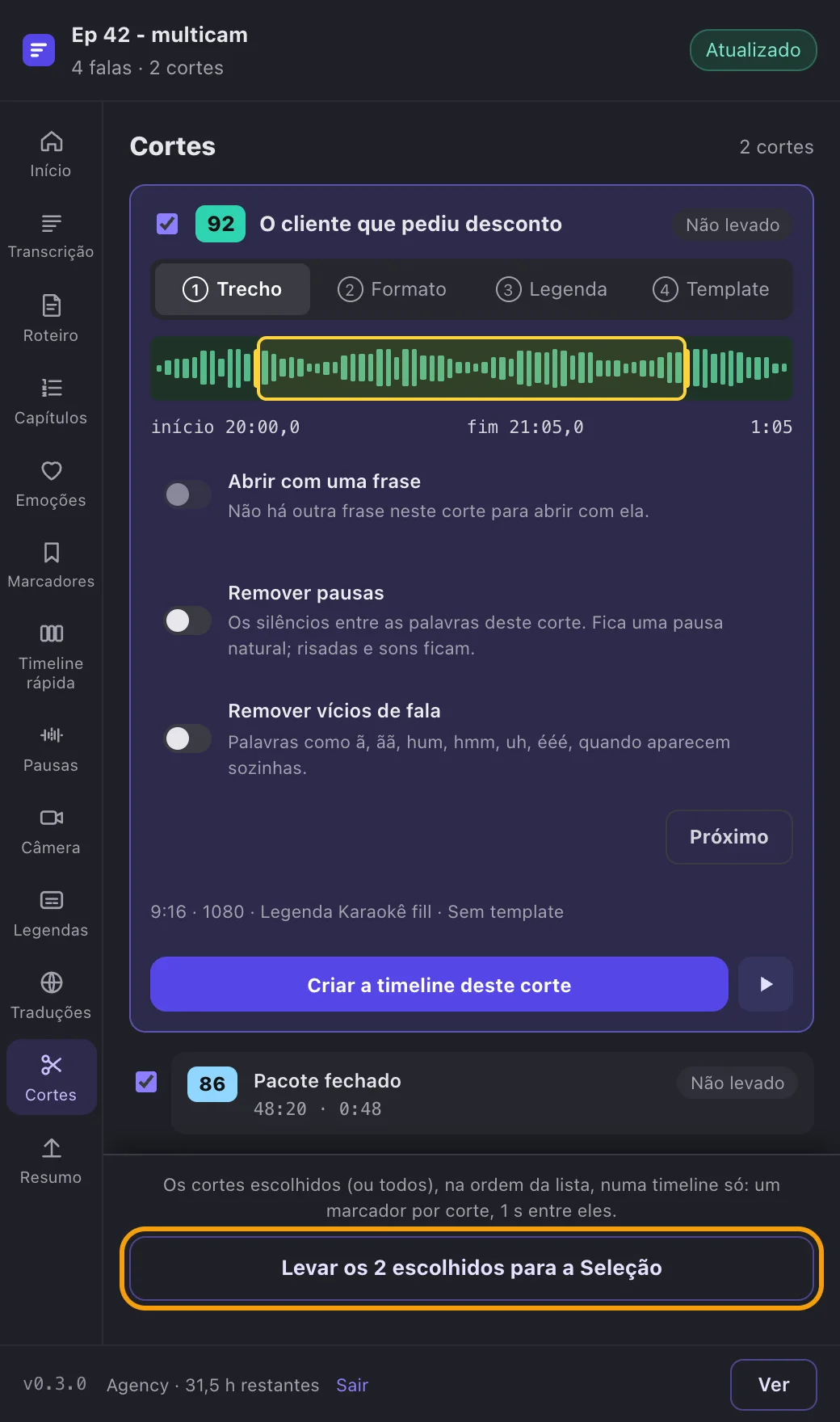Click the right trim handle on waveform
This screenshot has width=840, height=1422.
pyautogui.click(x=685, y=368)
